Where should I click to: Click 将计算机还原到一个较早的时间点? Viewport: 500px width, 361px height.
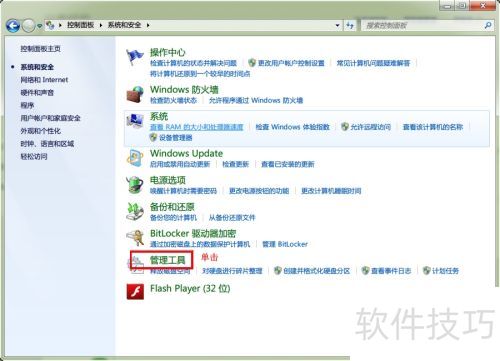(200, 74)
